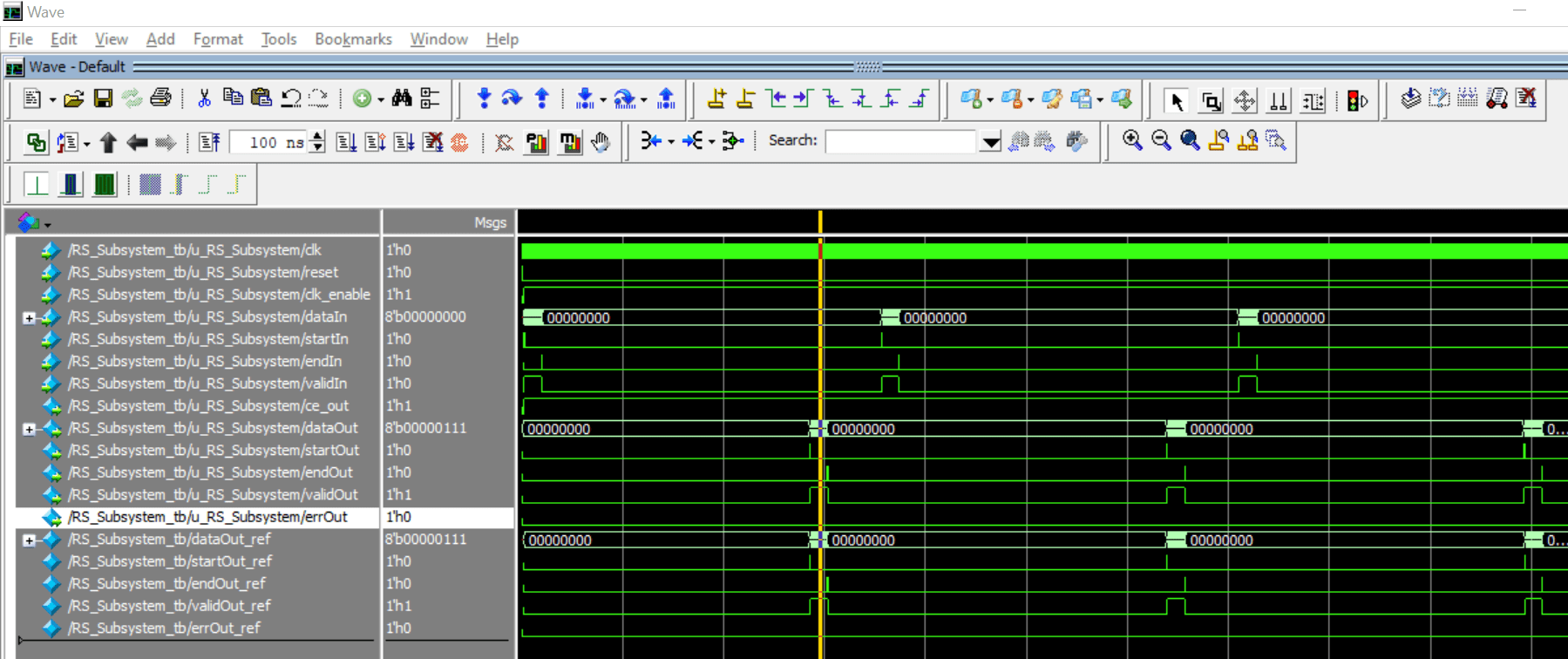Image resolution: width=1568 pixels, height=659 pixels.
Task: Increase run length with stepper arrows
Action: [x=318, y=136]
